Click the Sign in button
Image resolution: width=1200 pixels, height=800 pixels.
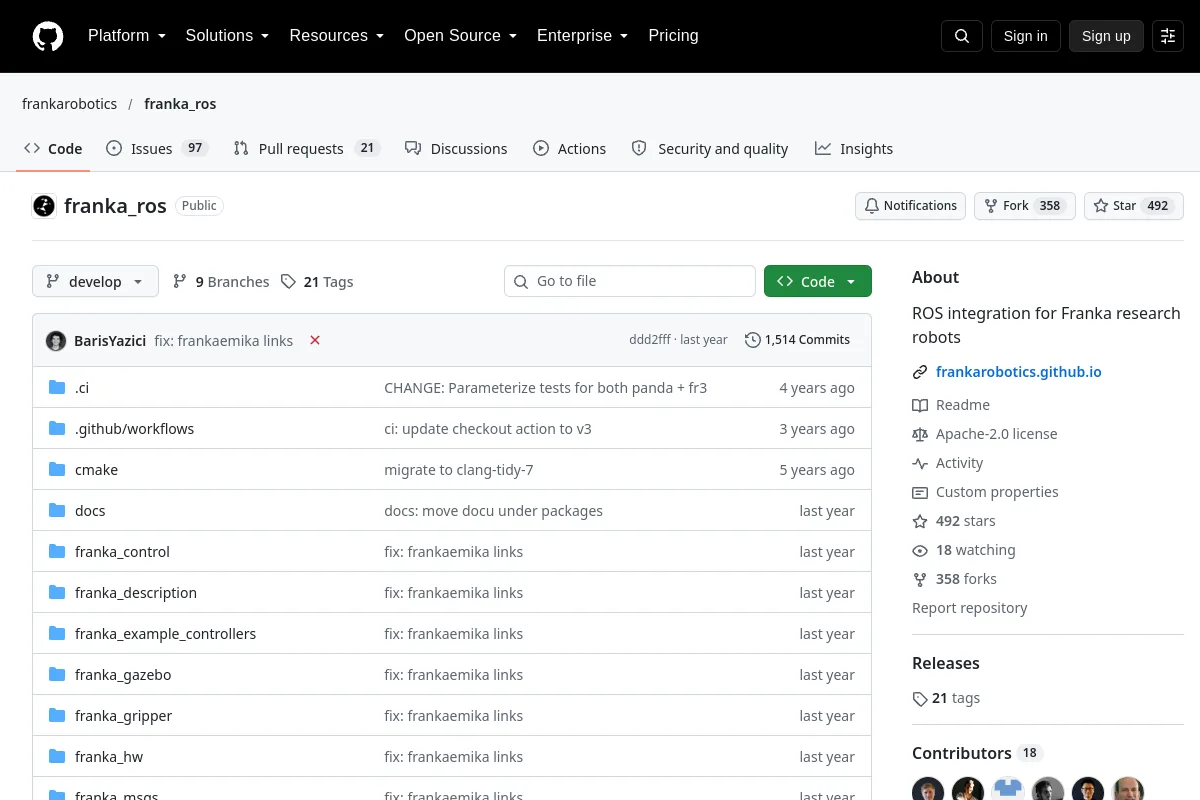click(x=1025, y=36)
